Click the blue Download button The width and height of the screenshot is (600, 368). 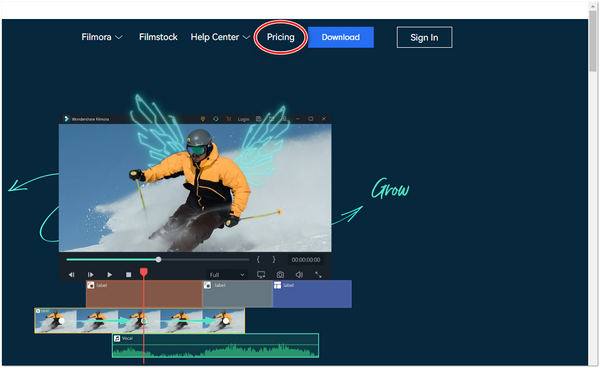(341, 37)
